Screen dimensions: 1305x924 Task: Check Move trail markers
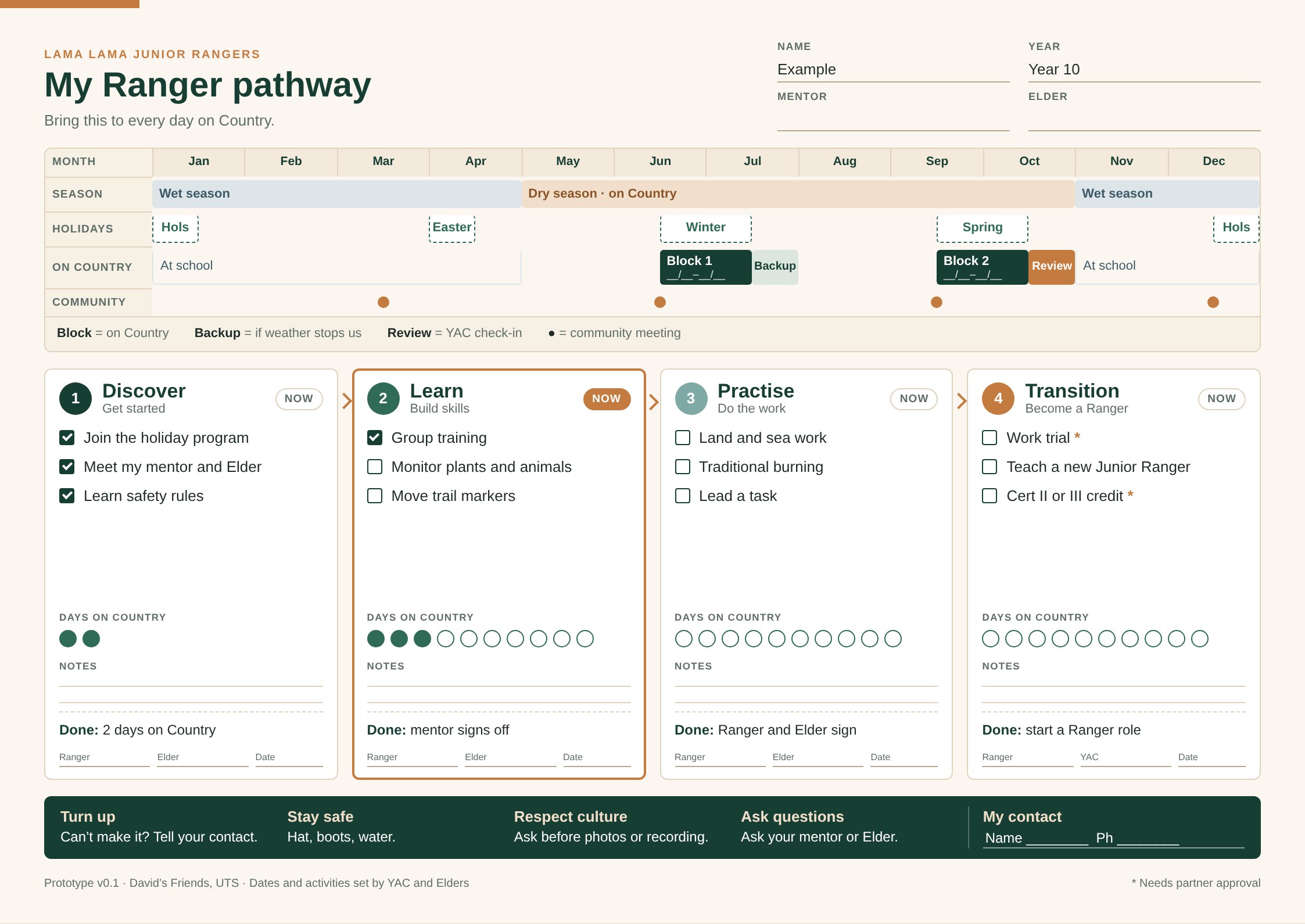click(375, 496)
